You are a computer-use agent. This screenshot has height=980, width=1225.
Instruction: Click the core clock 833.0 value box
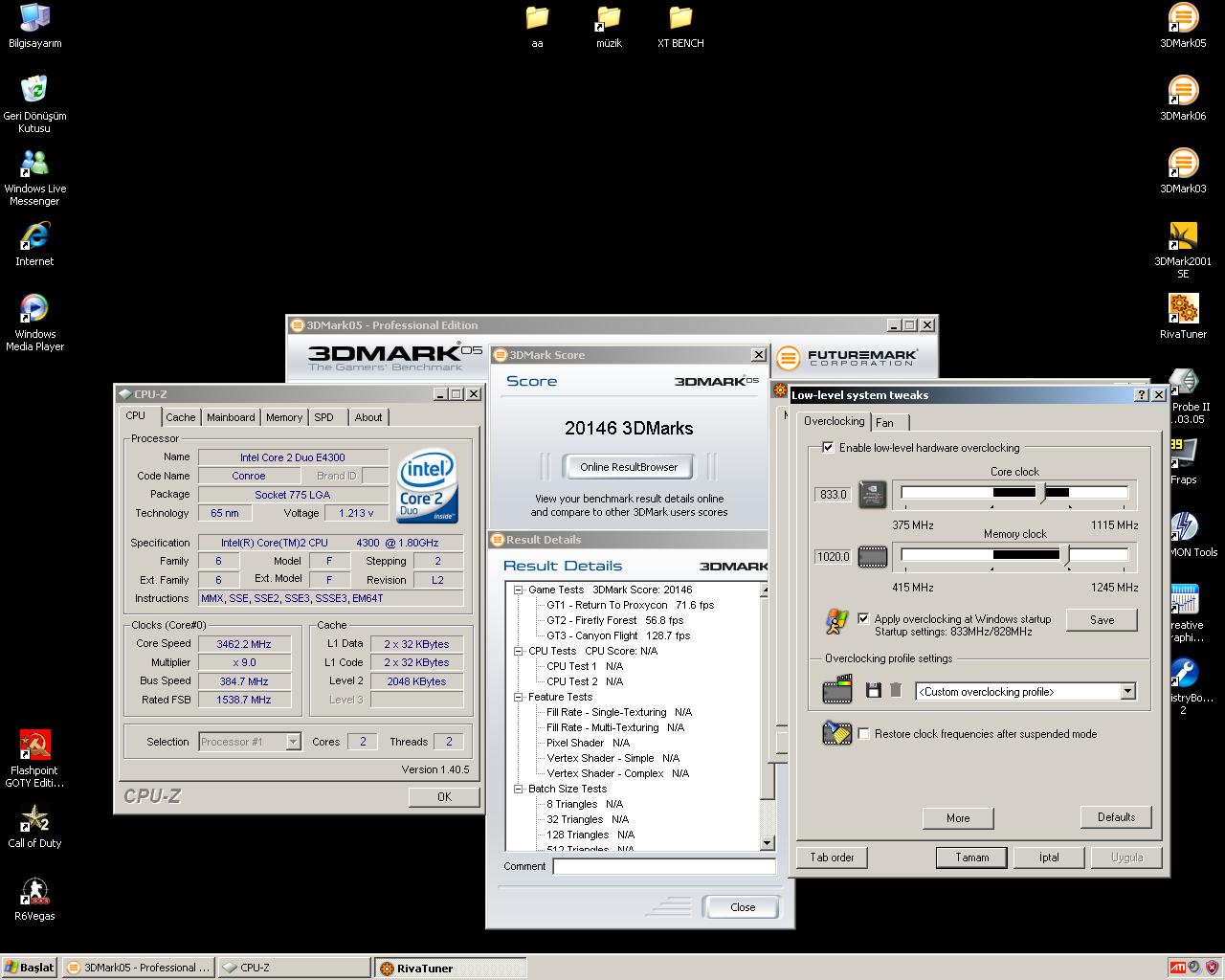click(833, 495)
